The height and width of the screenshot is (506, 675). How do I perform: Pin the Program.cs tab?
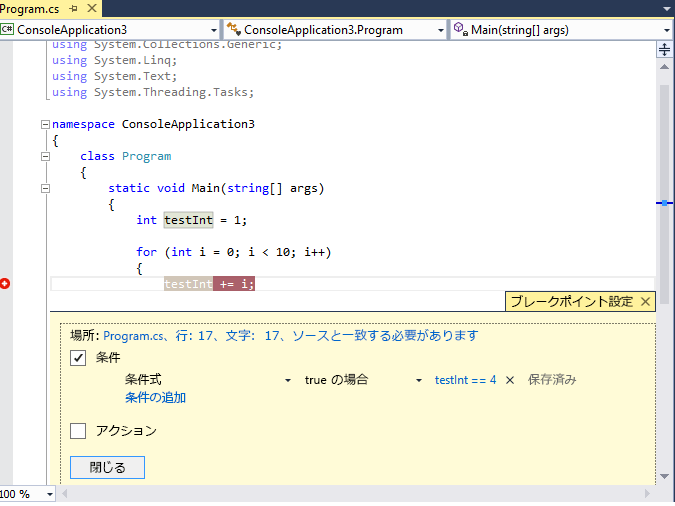point(74,8)
